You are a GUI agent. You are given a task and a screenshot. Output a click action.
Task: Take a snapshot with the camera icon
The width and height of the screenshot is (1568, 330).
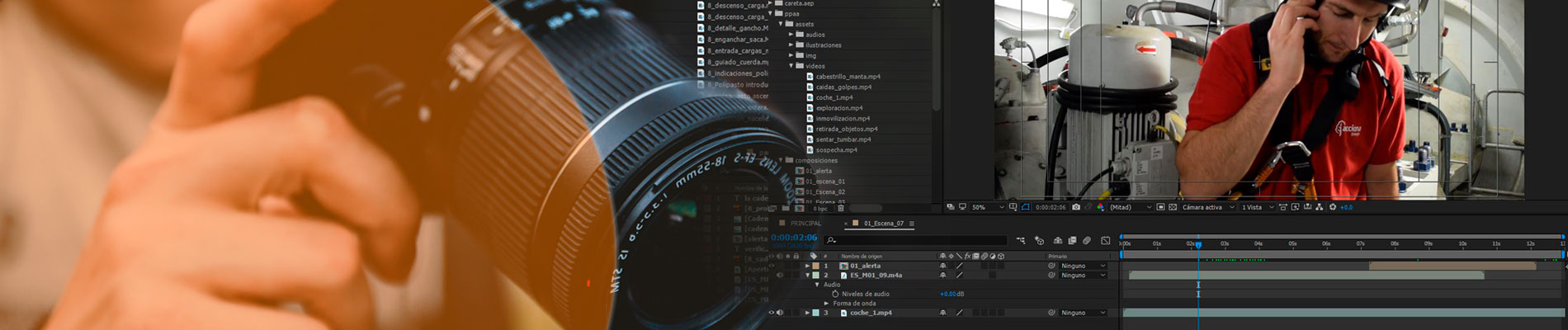pos(1075,207)
